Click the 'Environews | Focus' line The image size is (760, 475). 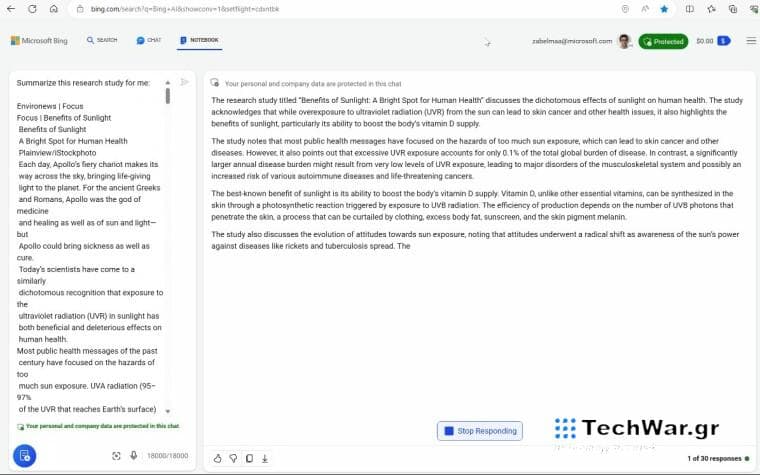click(50, 106)
